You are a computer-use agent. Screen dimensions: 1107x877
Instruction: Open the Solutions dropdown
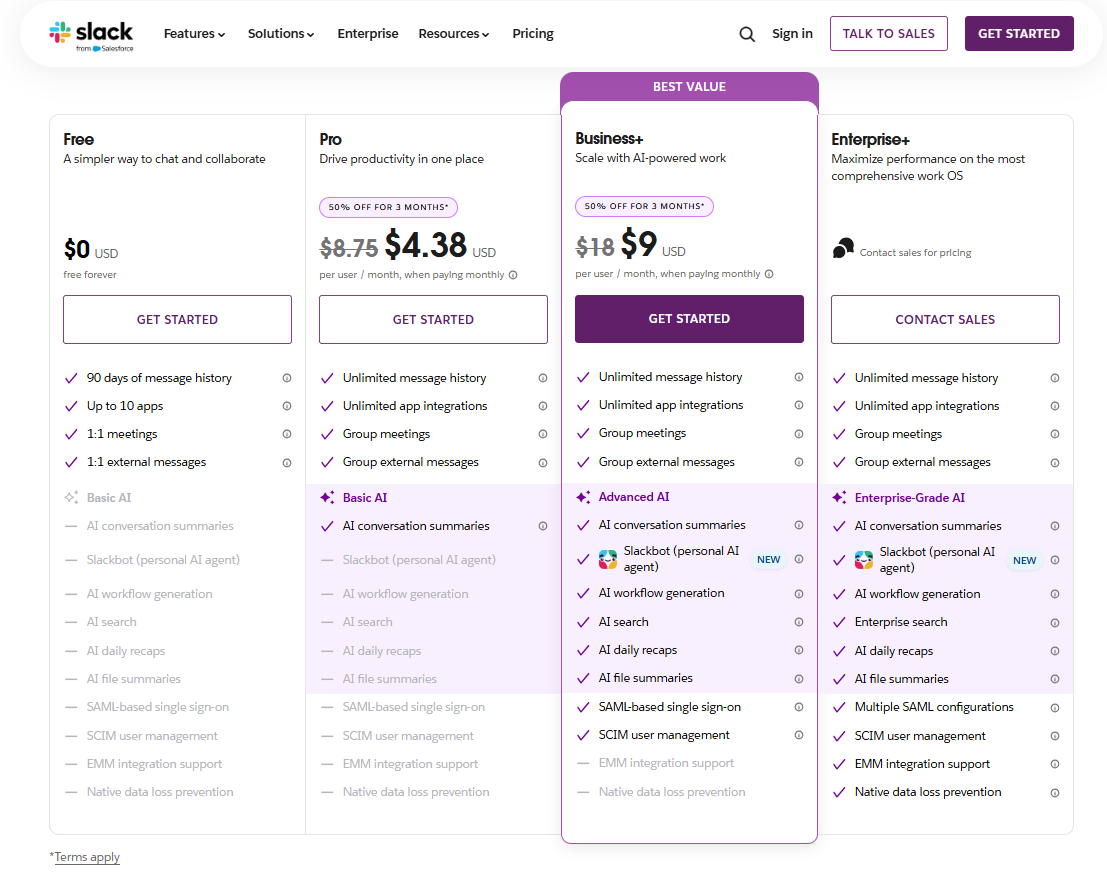(x=281, y=33)
